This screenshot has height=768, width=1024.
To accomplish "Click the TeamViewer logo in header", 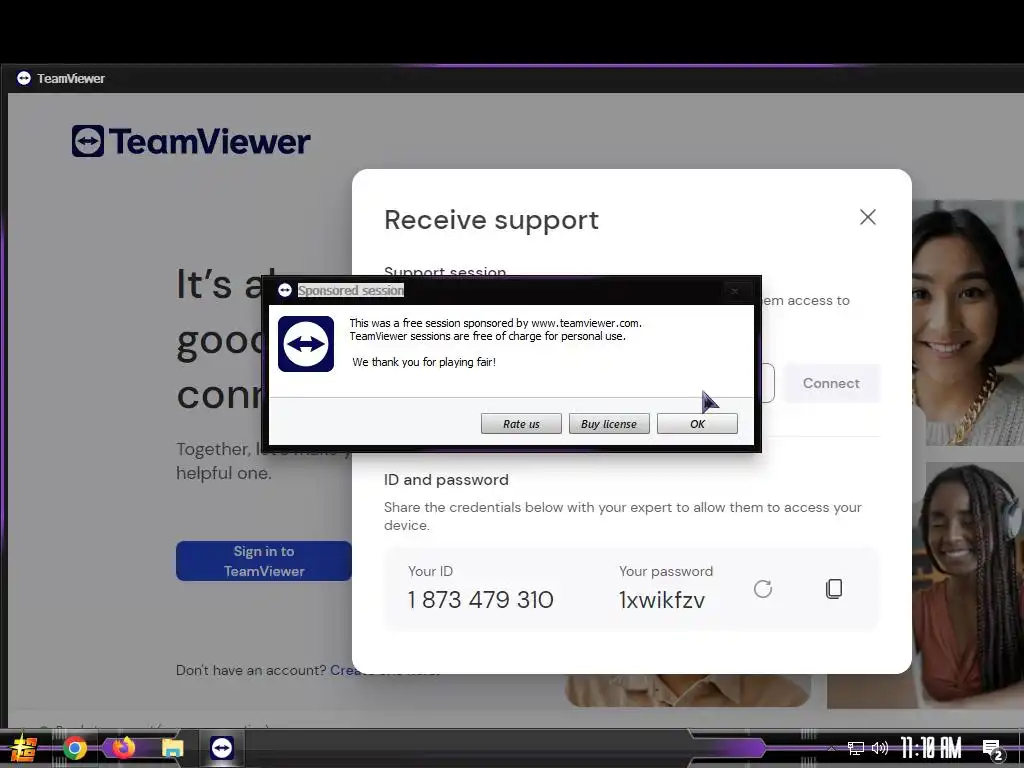I will pos(191,141).
